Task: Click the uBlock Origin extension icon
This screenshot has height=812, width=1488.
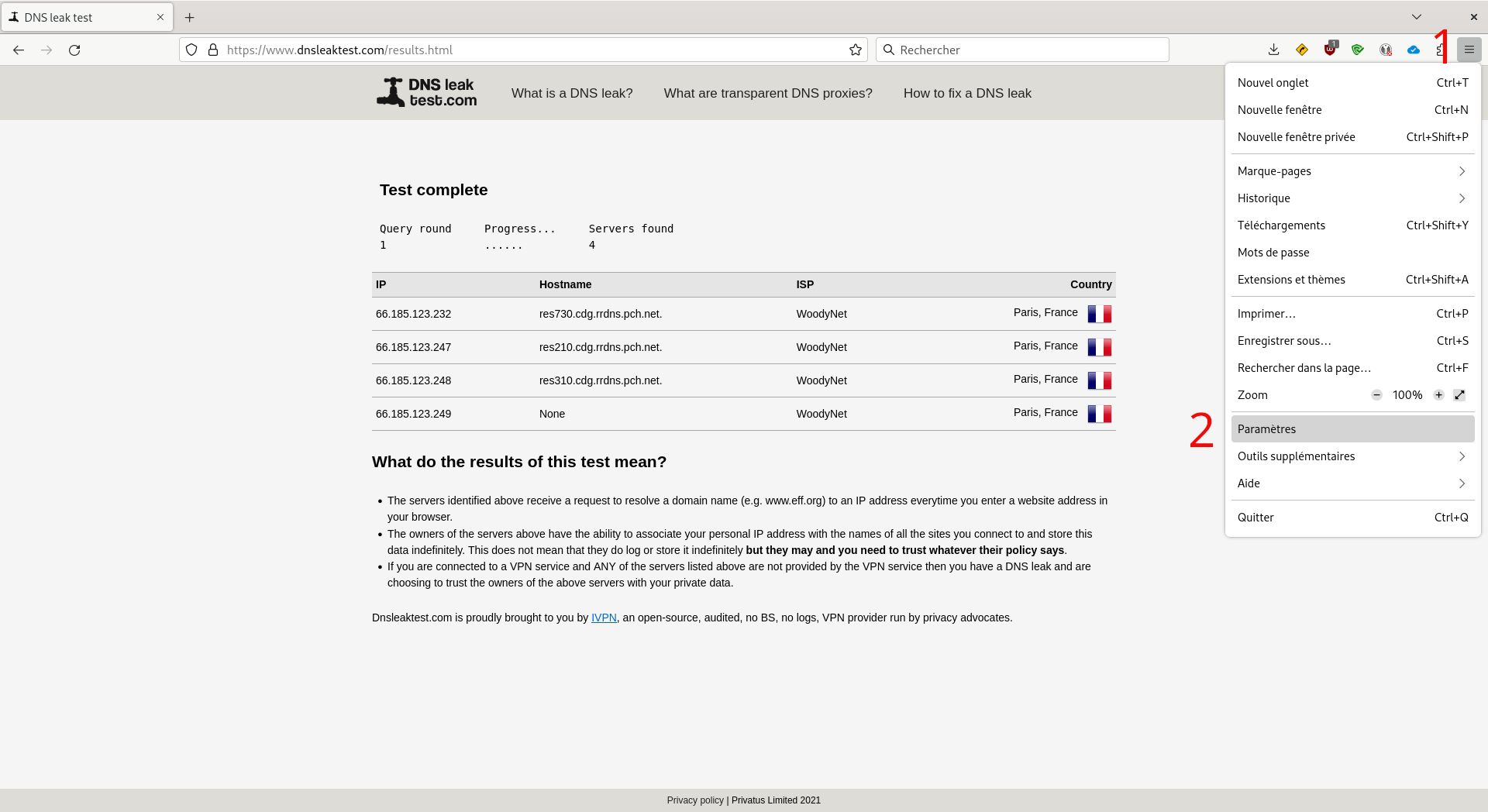Action: coord(1330,50)
